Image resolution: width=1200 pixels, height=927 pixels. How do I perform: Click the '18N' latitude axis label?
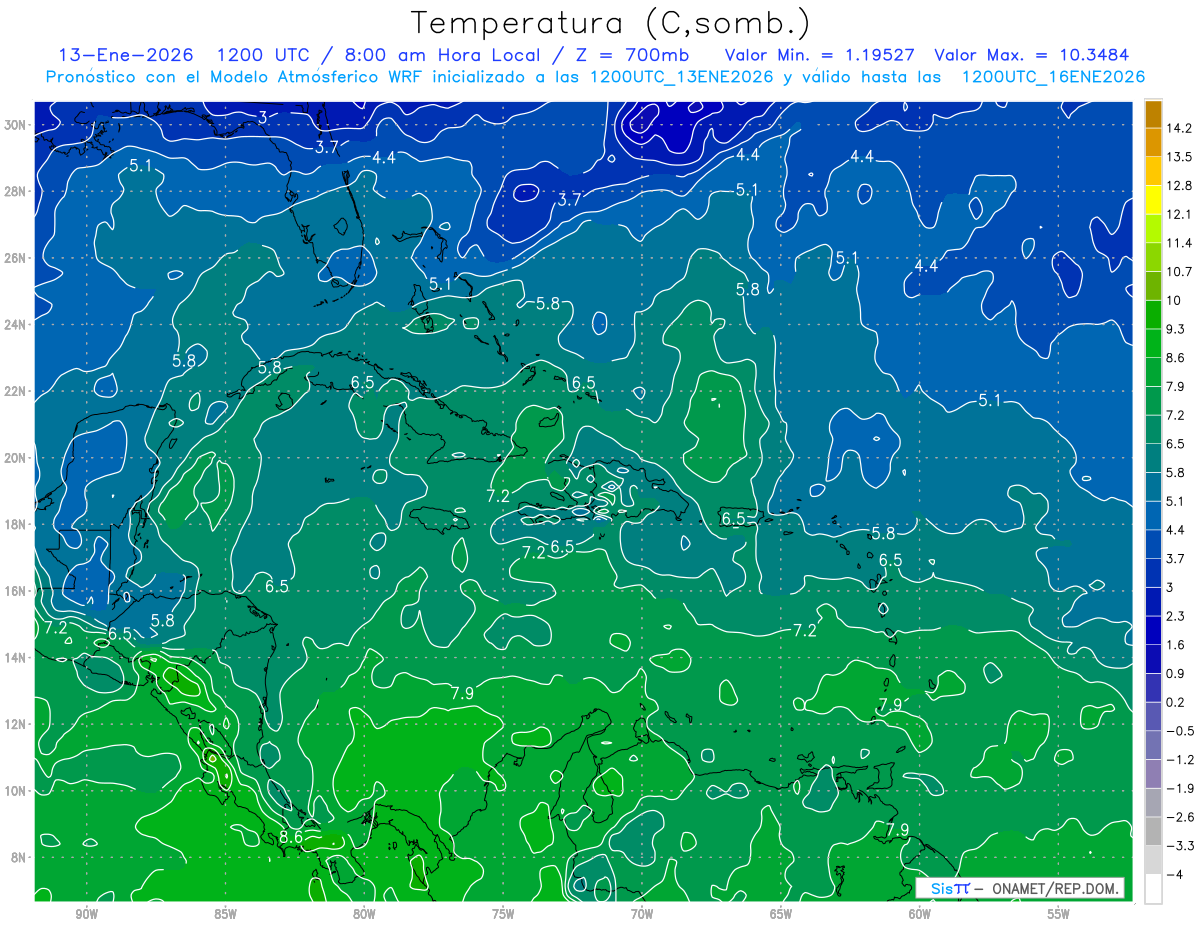pyautogui.click(x=15, y=524)
